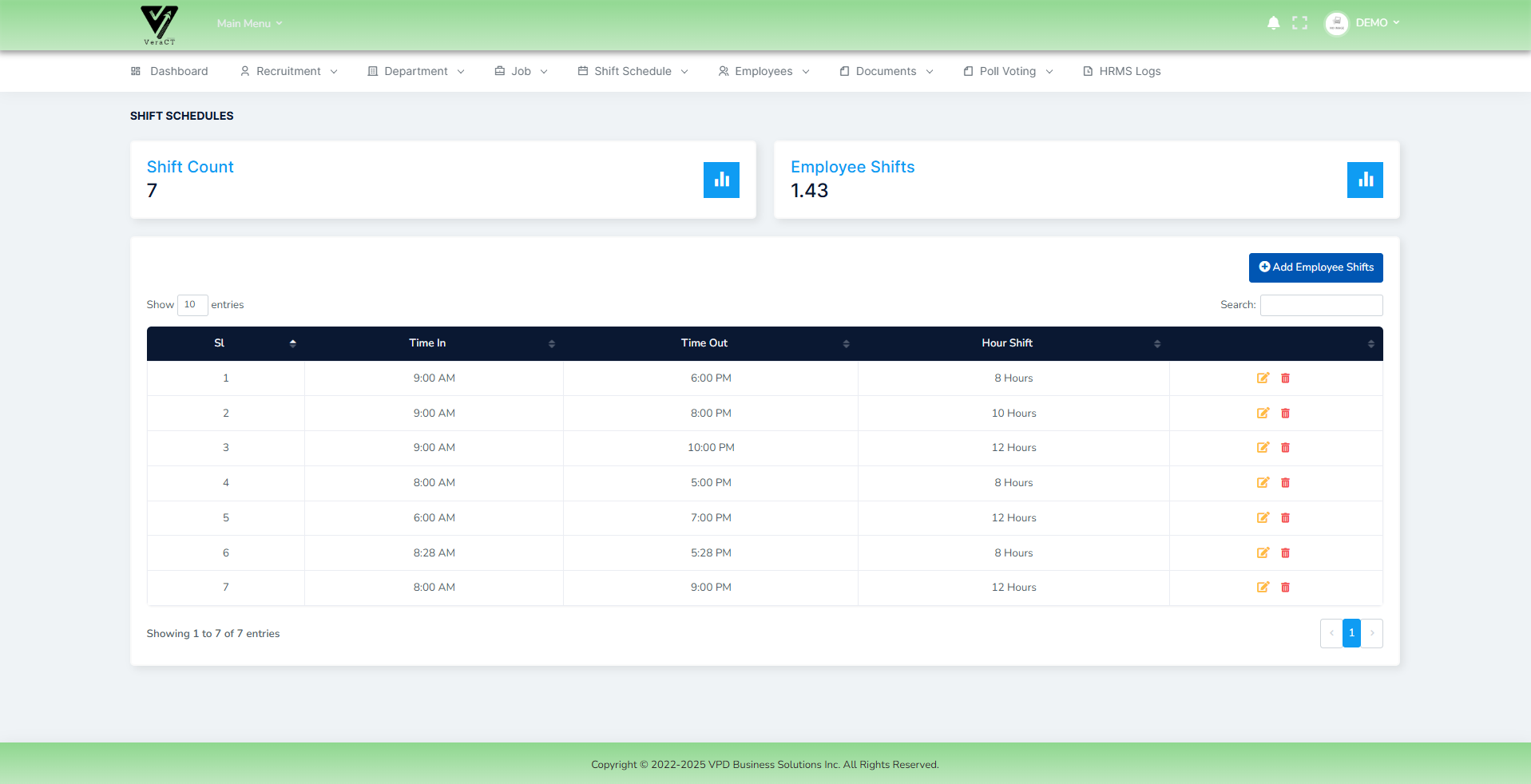
Task: Sort table by Time Out column
Action: pyautogui.click(x=704, y=343)
